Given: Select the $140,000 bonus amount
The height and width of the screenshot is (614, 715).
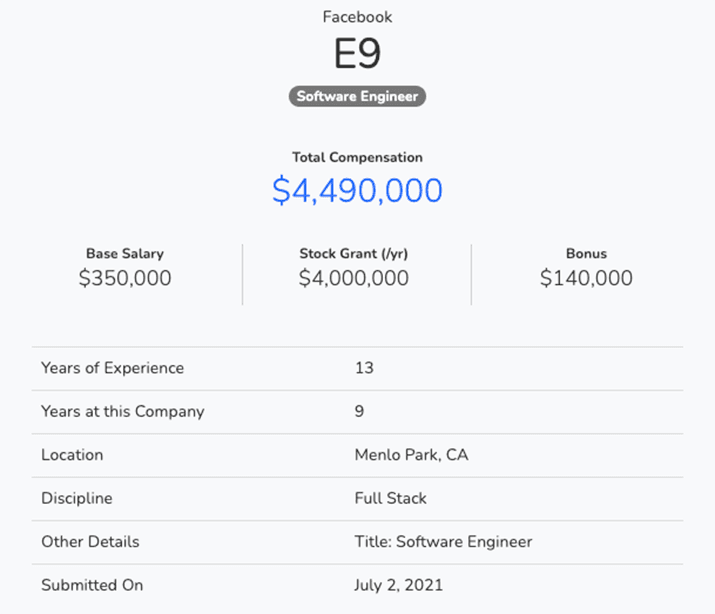Looking at the screenshot, I should pyautogui.click(x=586, y=279).
